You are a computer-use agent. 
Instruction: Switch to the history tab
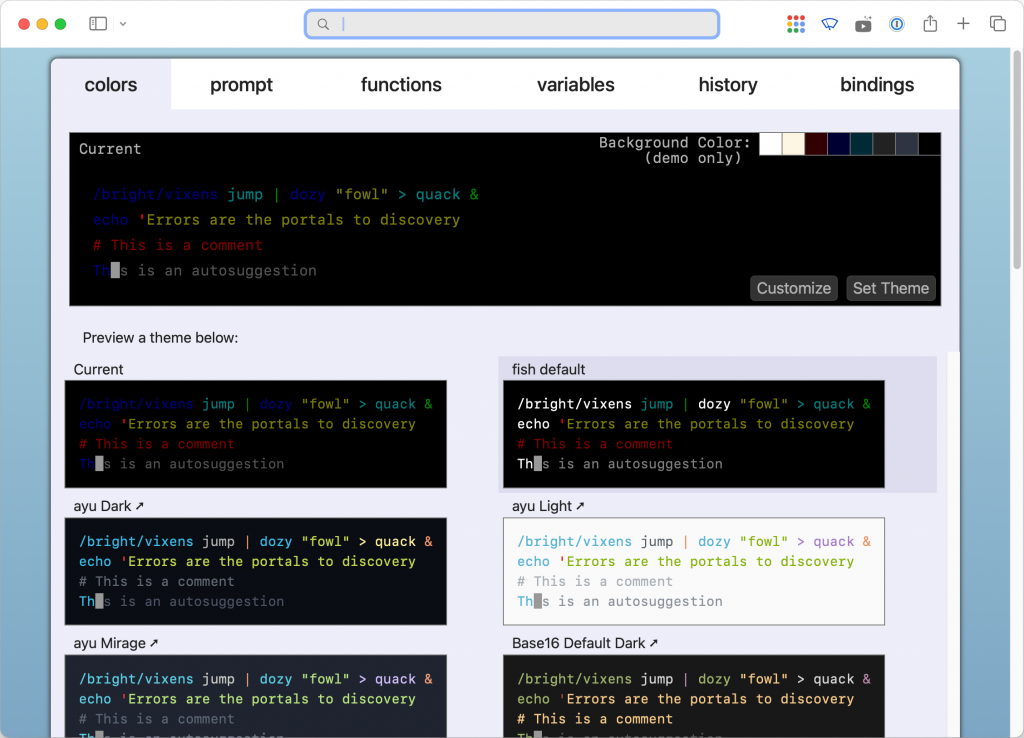728,84
